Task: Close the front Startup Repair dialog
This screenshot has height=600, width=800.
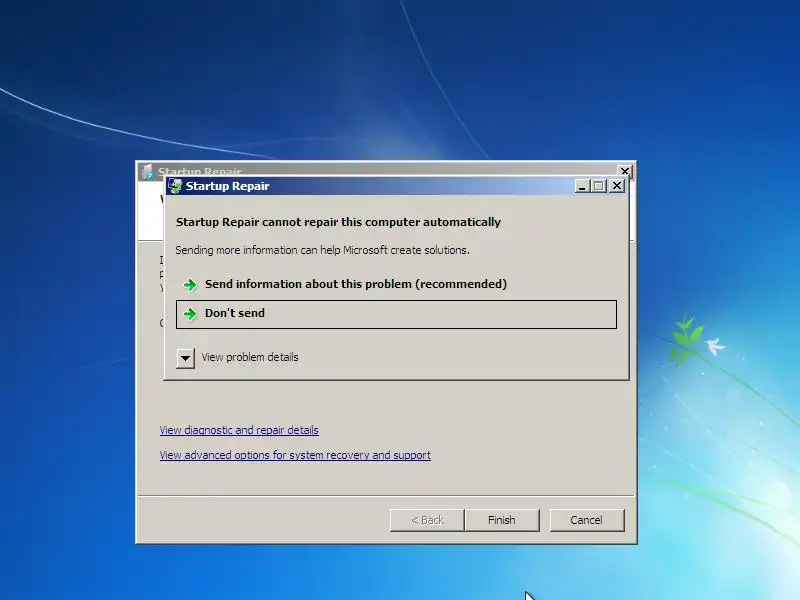Action: pyautogui.click(x=617, y=186)
